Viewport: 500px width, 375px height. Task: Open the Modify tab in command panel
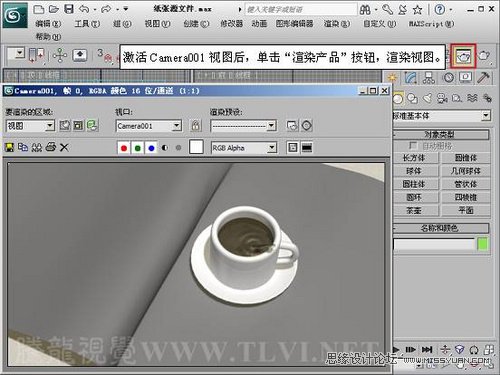411,78
